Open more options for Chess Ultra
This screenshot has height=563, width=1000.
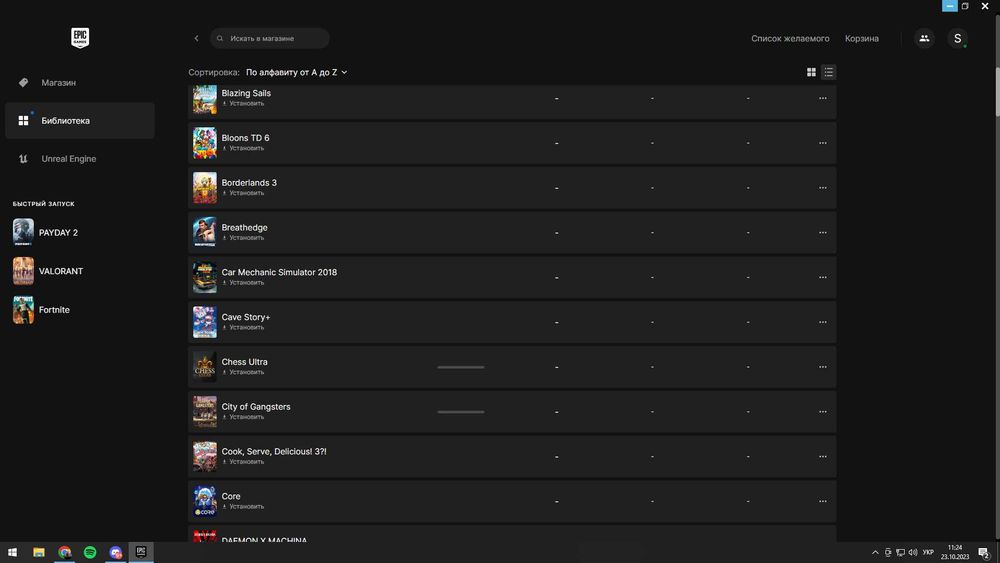click(822, 367)
